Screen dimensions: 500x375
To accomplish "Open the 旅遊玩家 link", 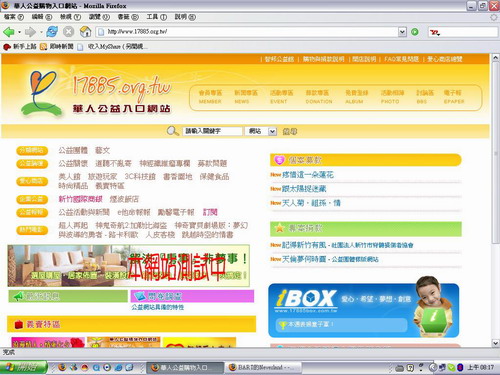I will tap(102, 176).
